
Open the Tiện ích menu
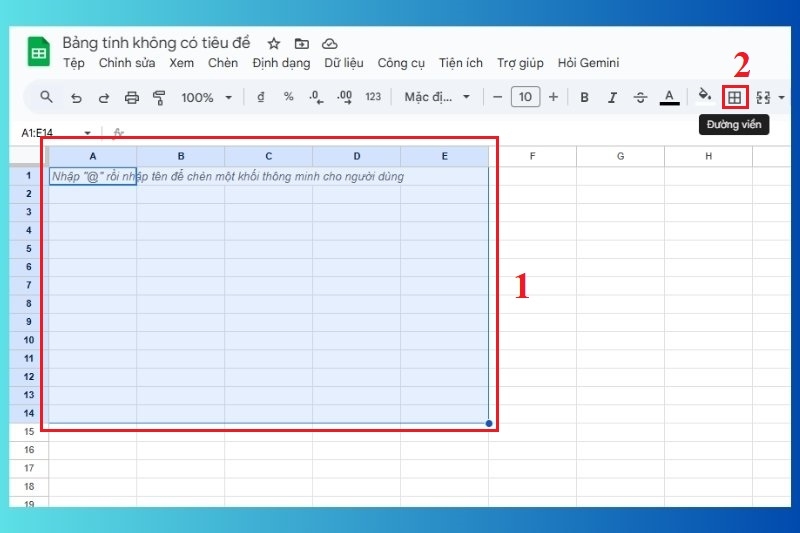(461, 63)
